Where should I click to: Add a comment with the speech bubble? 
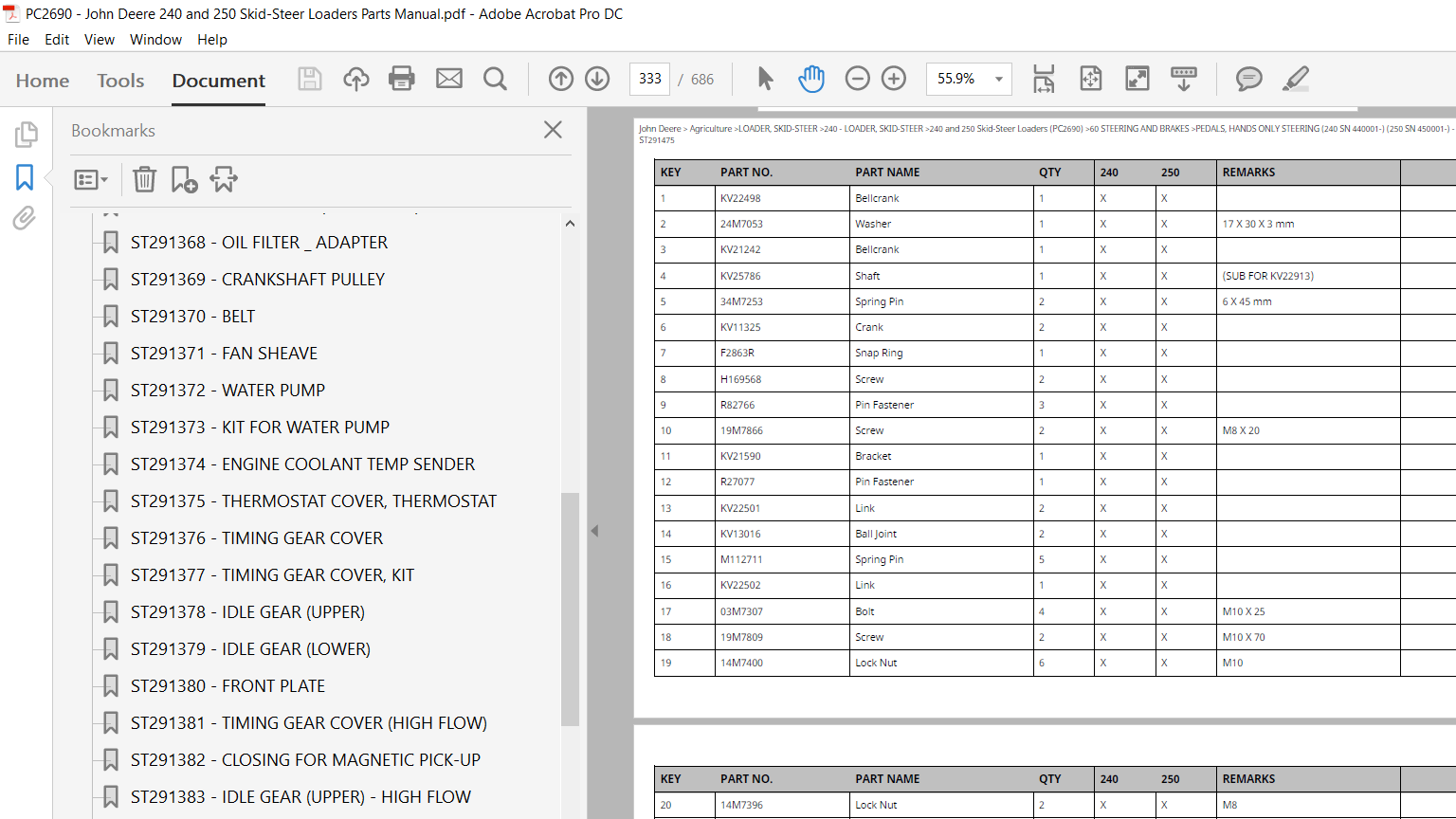point(1249,79)
